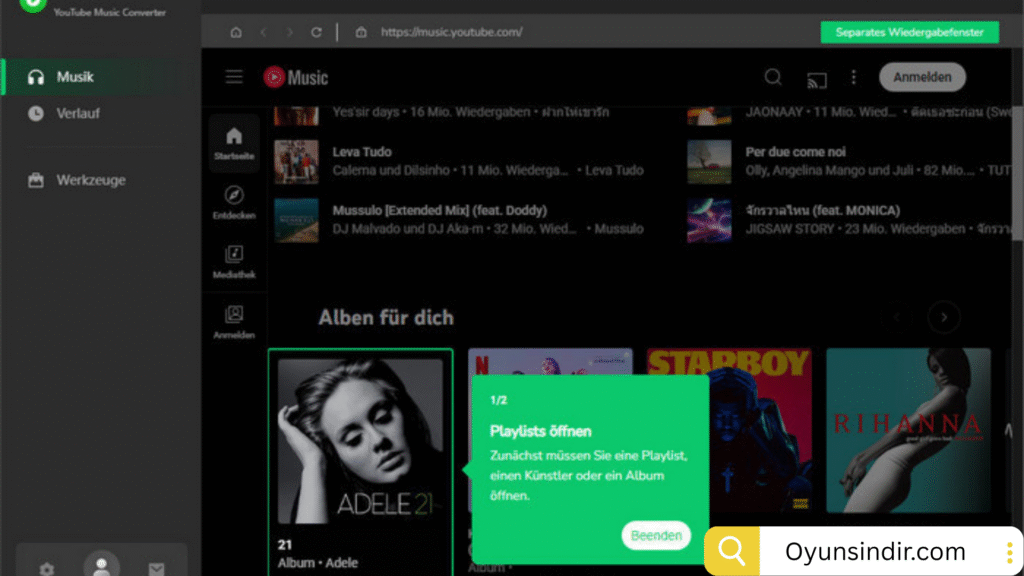This screenshot has width=1024, height=576.
Task: Open the Entdecken compass section
Action: coord(234,201)
